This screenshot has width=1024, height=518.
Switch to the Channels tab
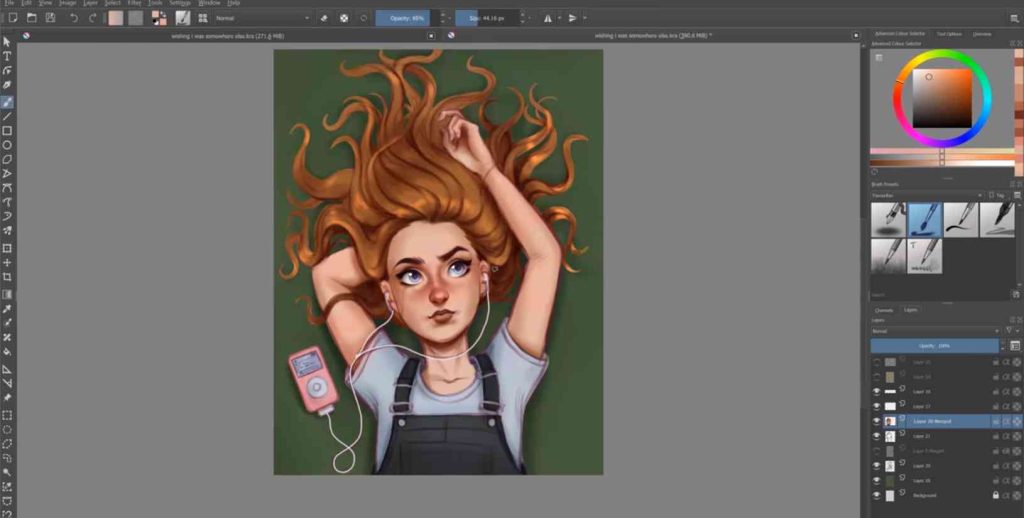click(x=884, y=310)
